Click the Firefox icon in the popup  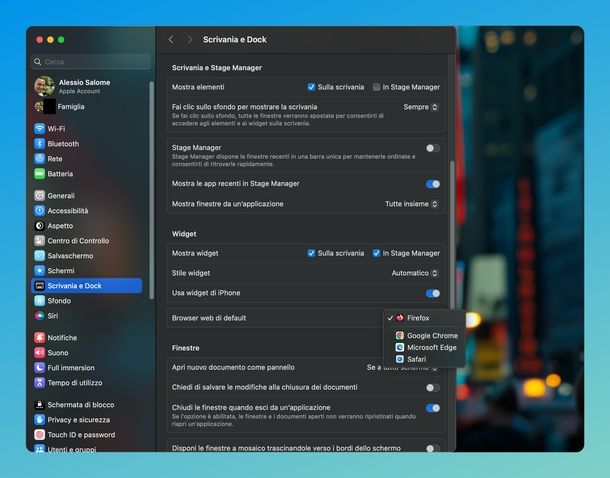coord(400,318)
